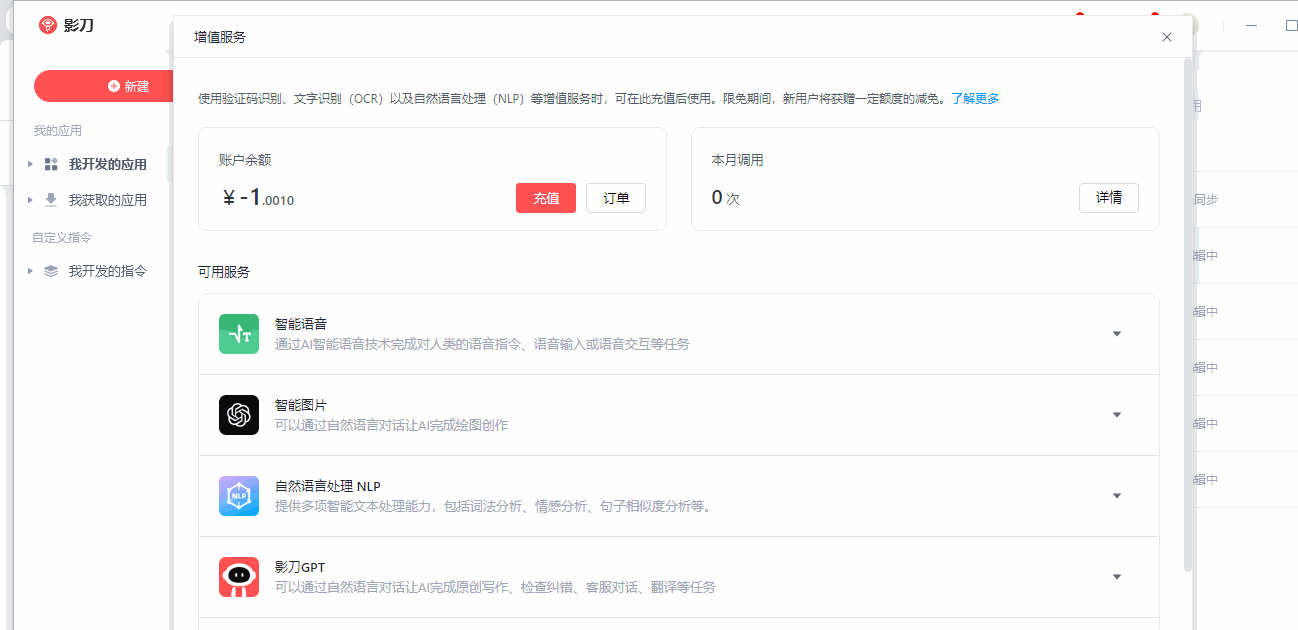Viewport: 1298px width, 630px height.
Task: Click the dialog vertical scrollbar
Action: coord(1187,315)
